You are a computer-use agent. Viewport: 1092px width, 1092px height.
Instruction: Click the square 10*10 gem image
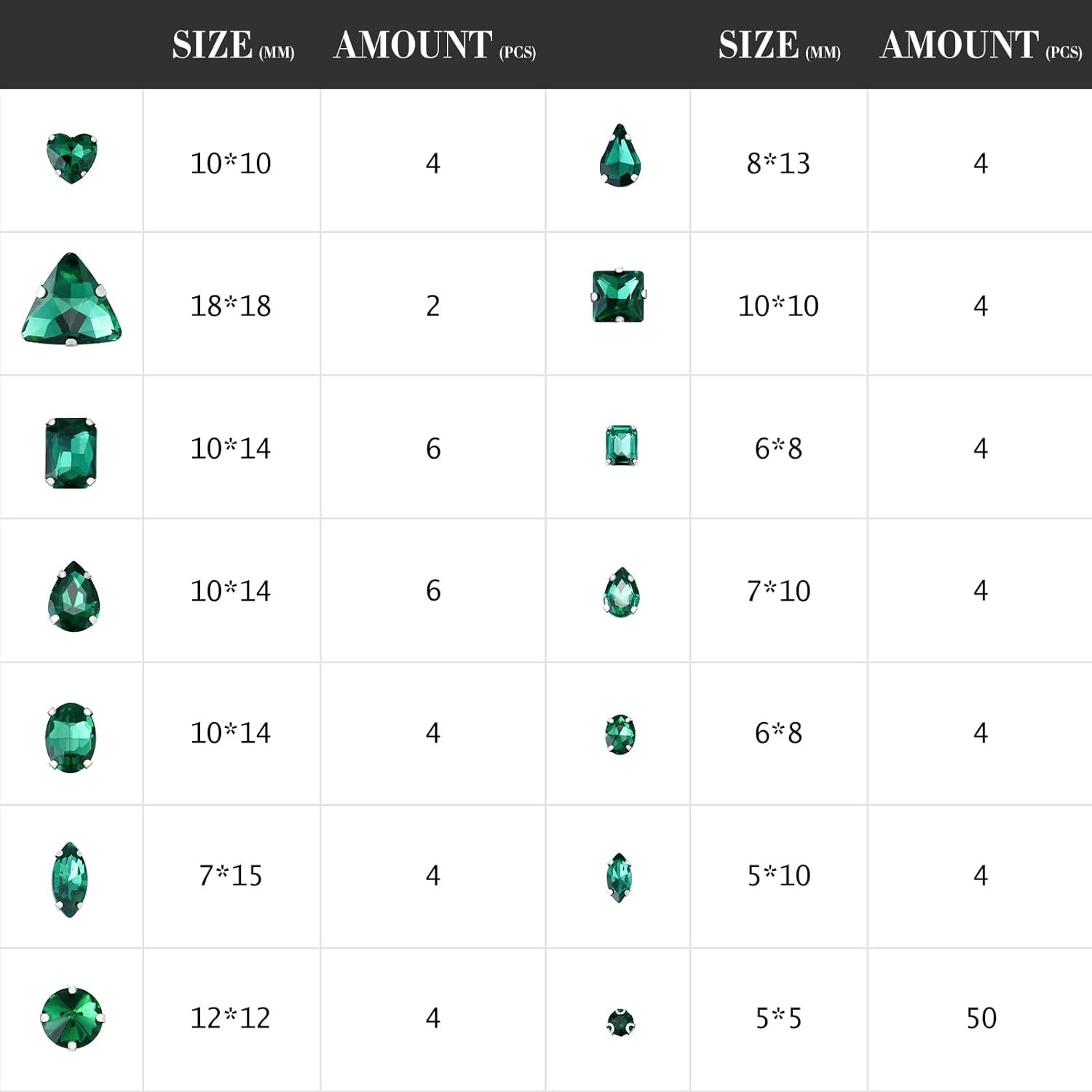tap(619, 296)
